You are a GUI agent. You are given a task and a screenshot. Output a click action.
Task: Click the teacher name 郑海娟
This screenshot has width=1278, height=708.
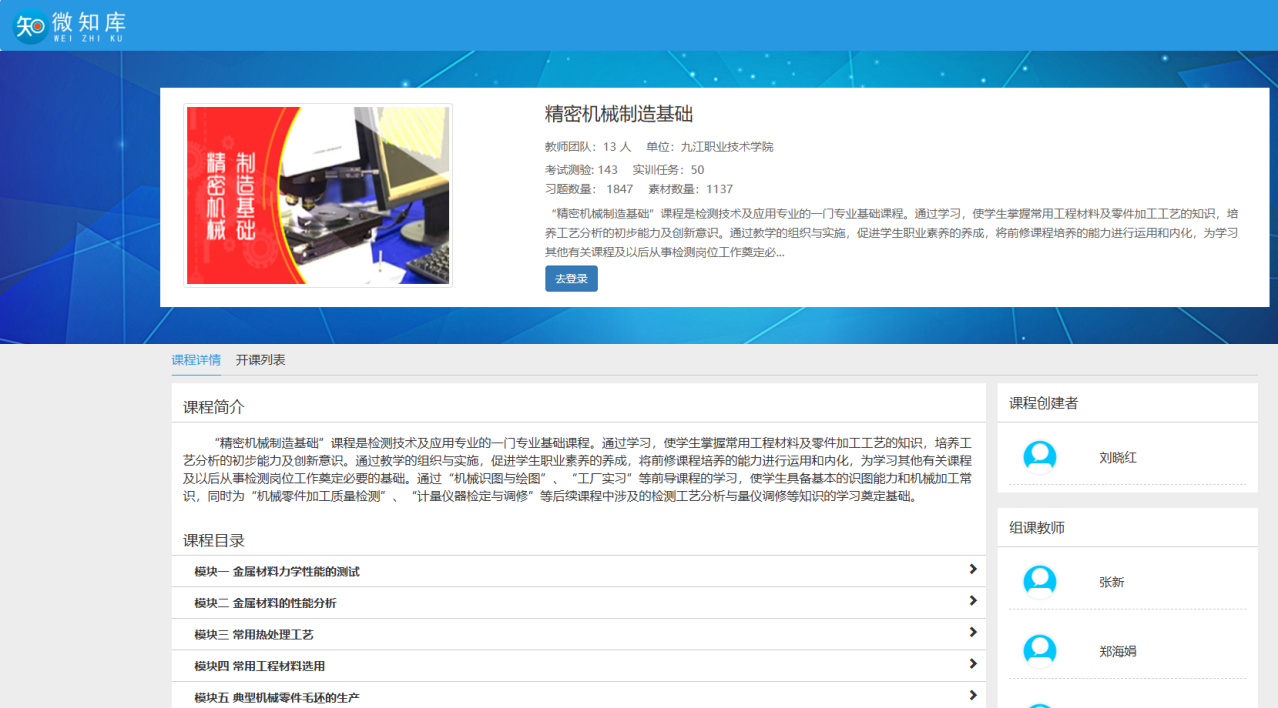(x=1118, y=651)
